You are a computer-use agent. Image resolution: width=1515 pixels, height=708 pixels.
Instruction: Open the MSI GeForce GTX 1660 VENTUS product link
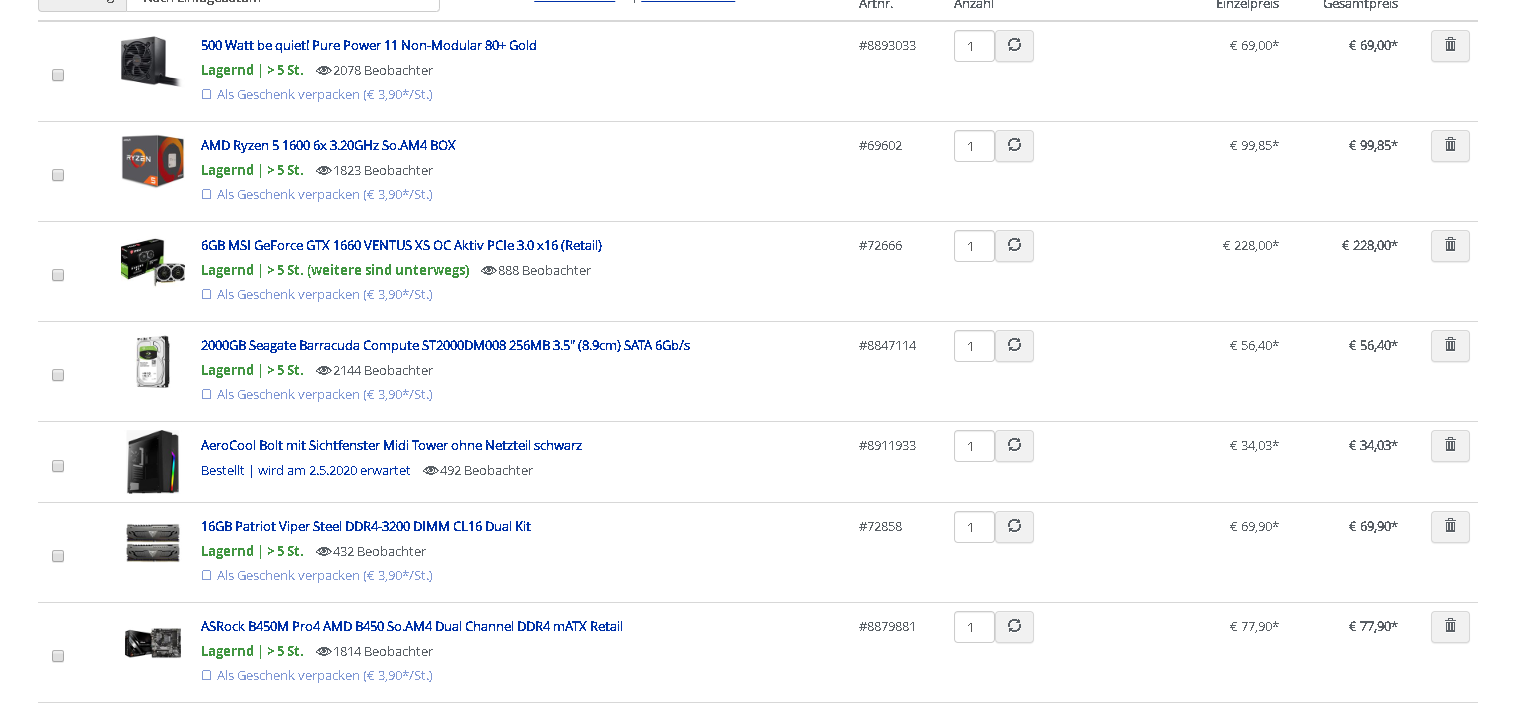pyautogui.click(x=401, y=246)
